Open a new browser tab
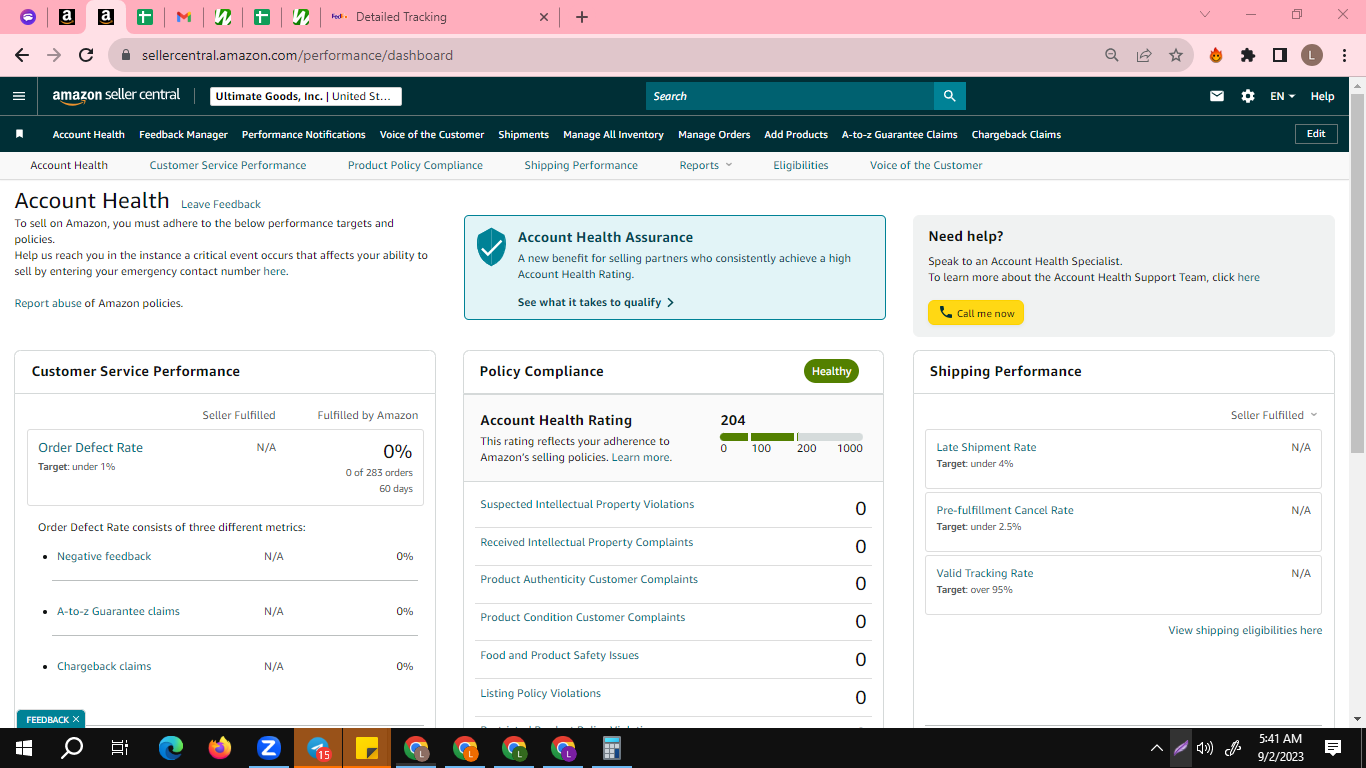1366x768 pixels. click(582, 17)
